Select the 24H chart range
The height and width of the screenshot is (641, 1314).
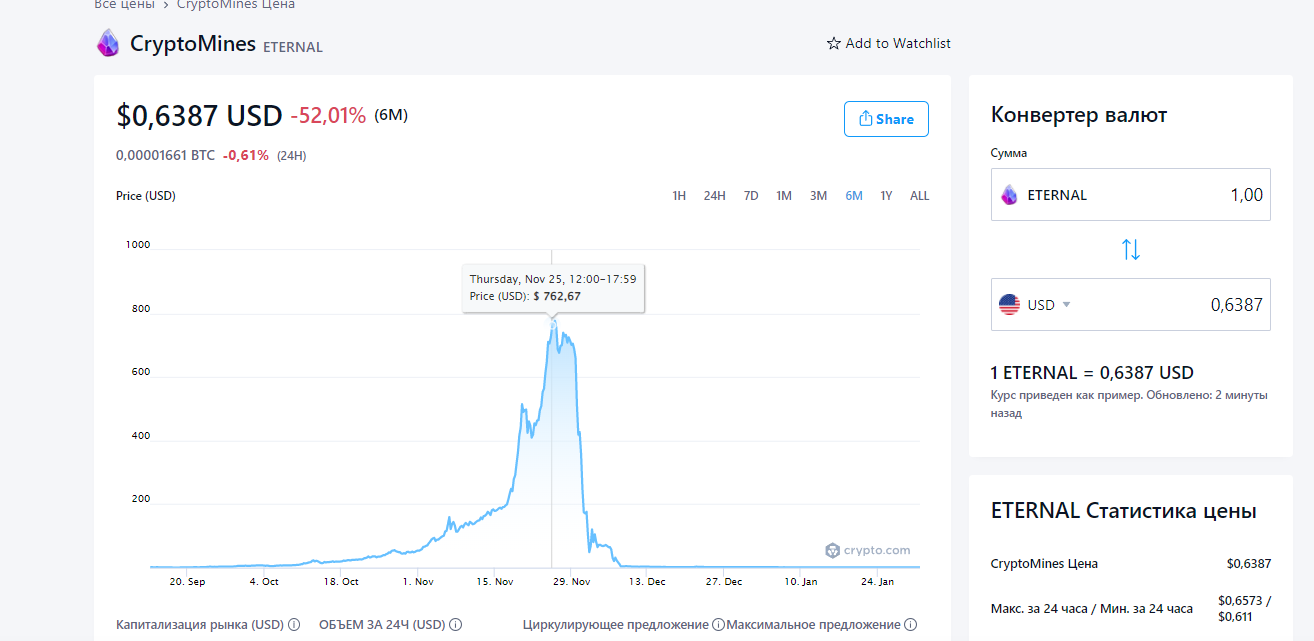714,196
